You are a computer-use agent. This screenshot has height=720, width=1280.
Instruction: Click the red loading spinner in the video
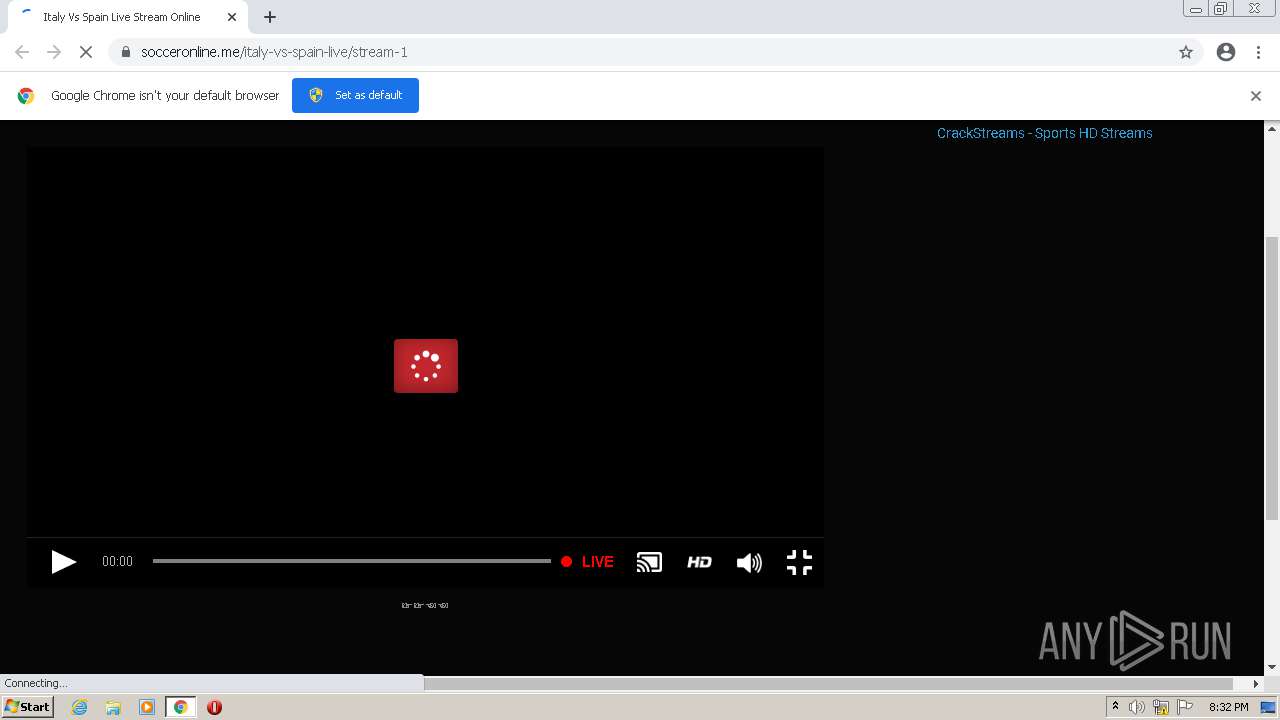tap(426, 366)
